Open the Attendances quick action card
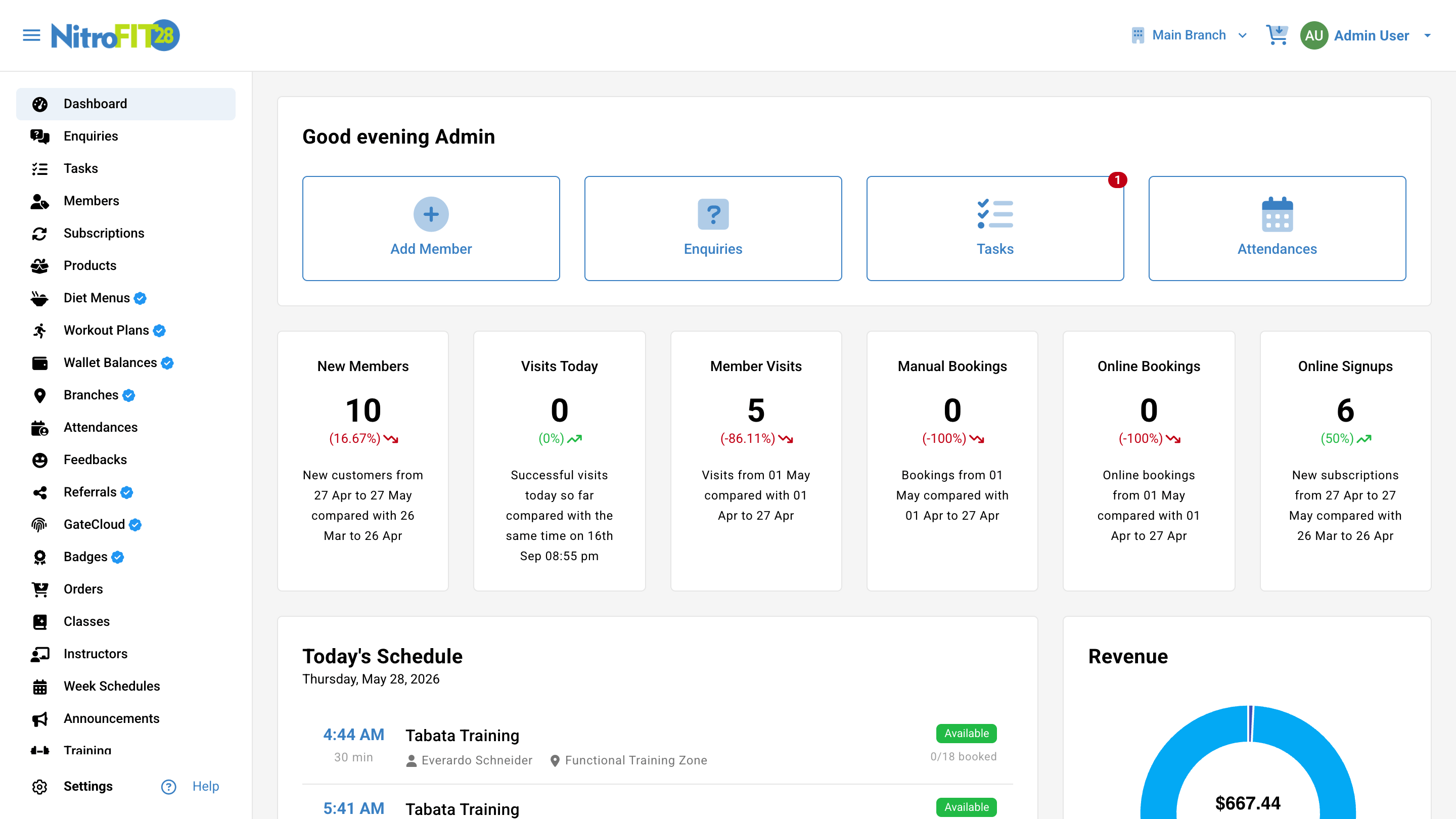 pyautogui.click(x=1277, y=229)
